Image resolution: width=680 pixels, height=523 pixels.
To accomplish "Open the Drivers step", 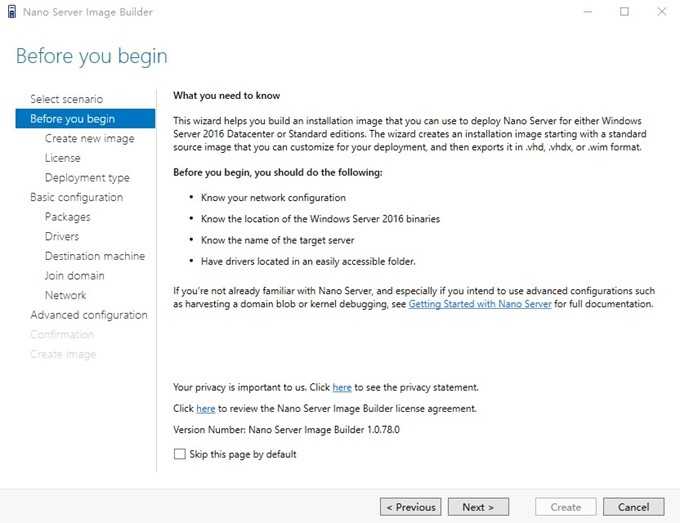I will (62, 236).
